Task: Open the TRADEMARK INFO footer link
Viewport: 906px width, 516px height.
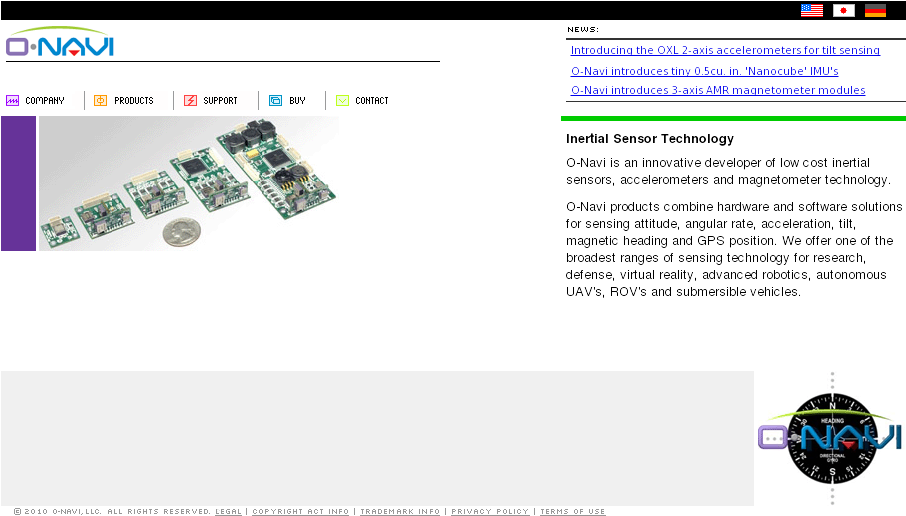Action: coord(400,511)
